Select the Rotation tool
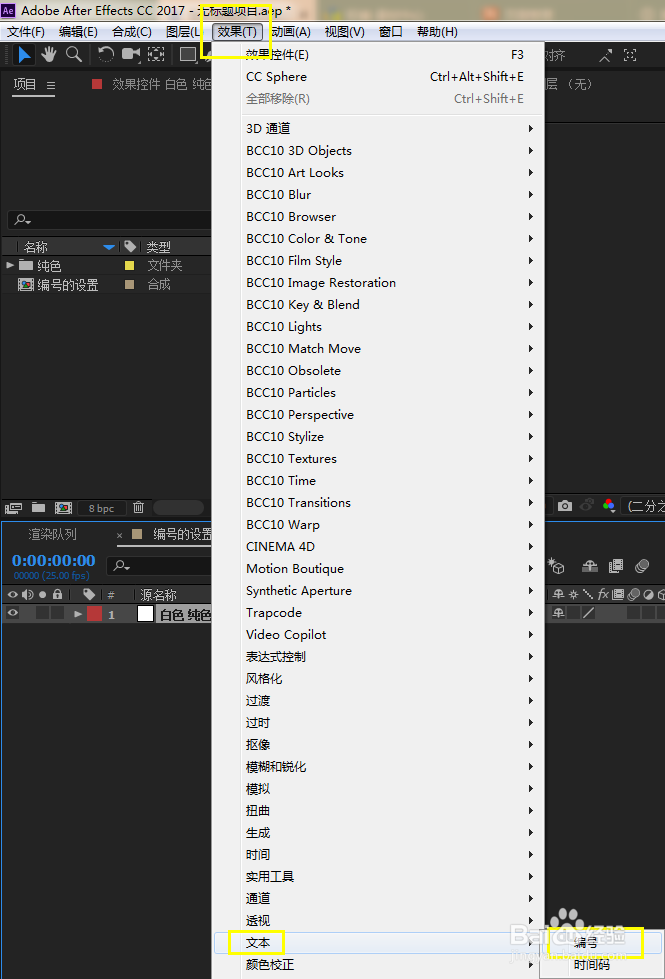Viewport: 665px width, 979px height. [106, 55]
